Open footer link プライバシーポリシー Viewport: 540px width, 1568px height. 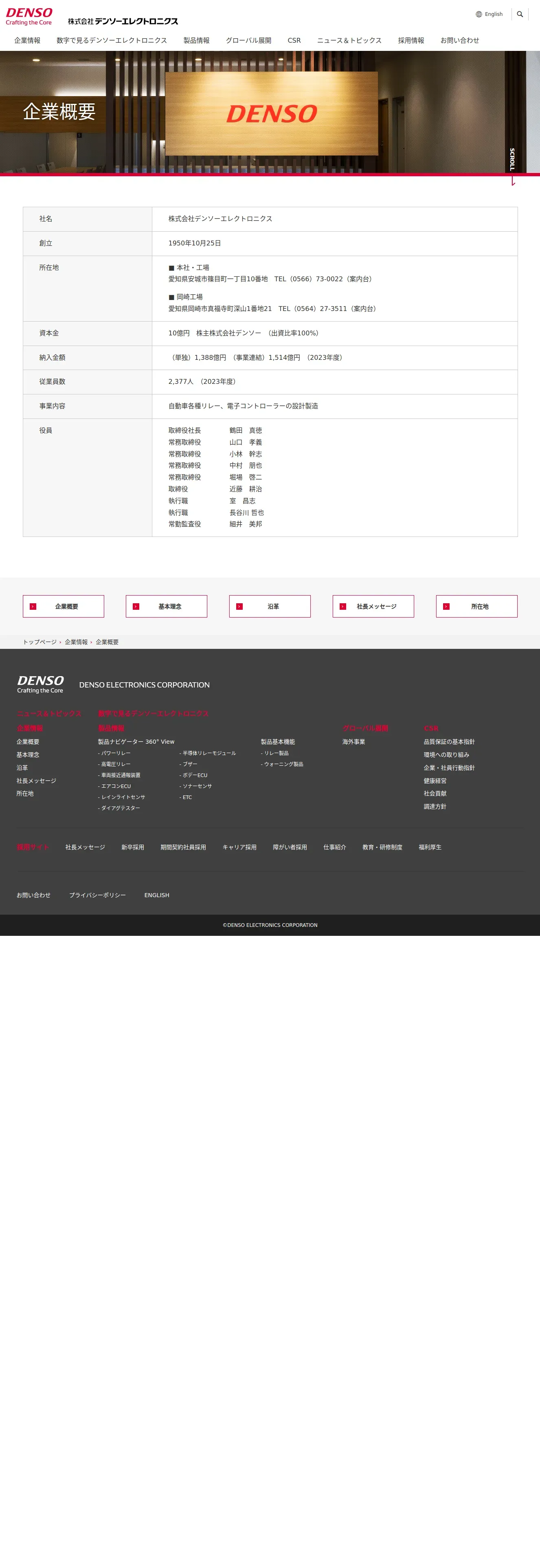tap(97, 895)
